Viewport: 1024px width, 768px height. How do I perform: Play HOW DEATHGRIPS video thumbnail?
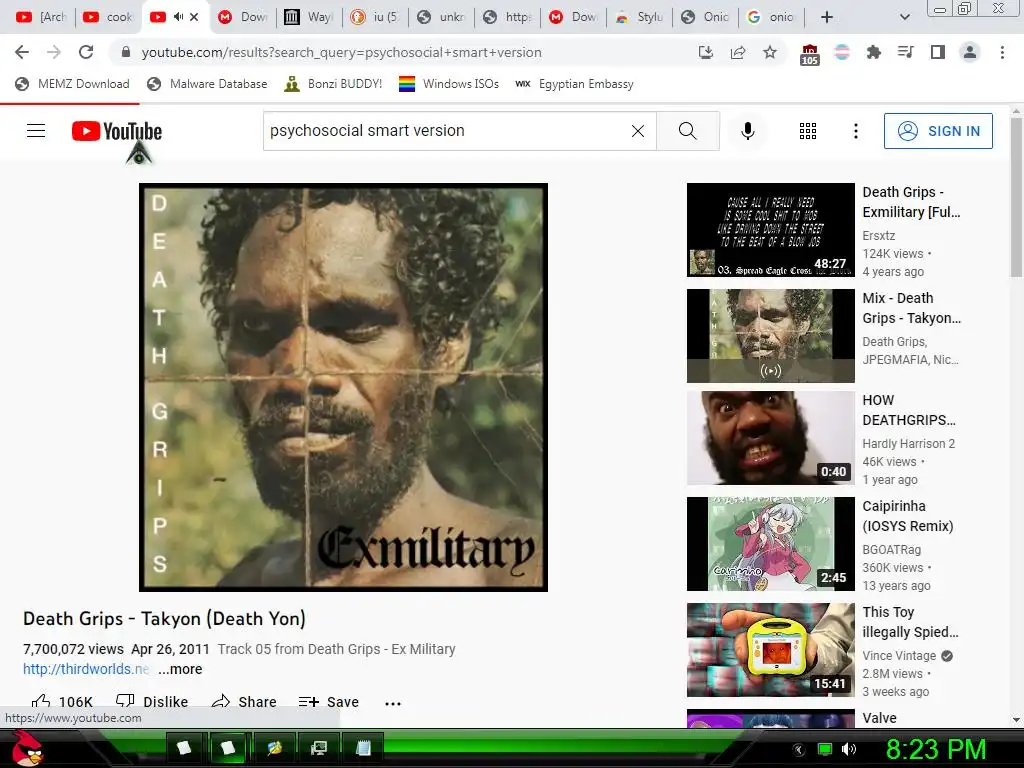[771, 438]
